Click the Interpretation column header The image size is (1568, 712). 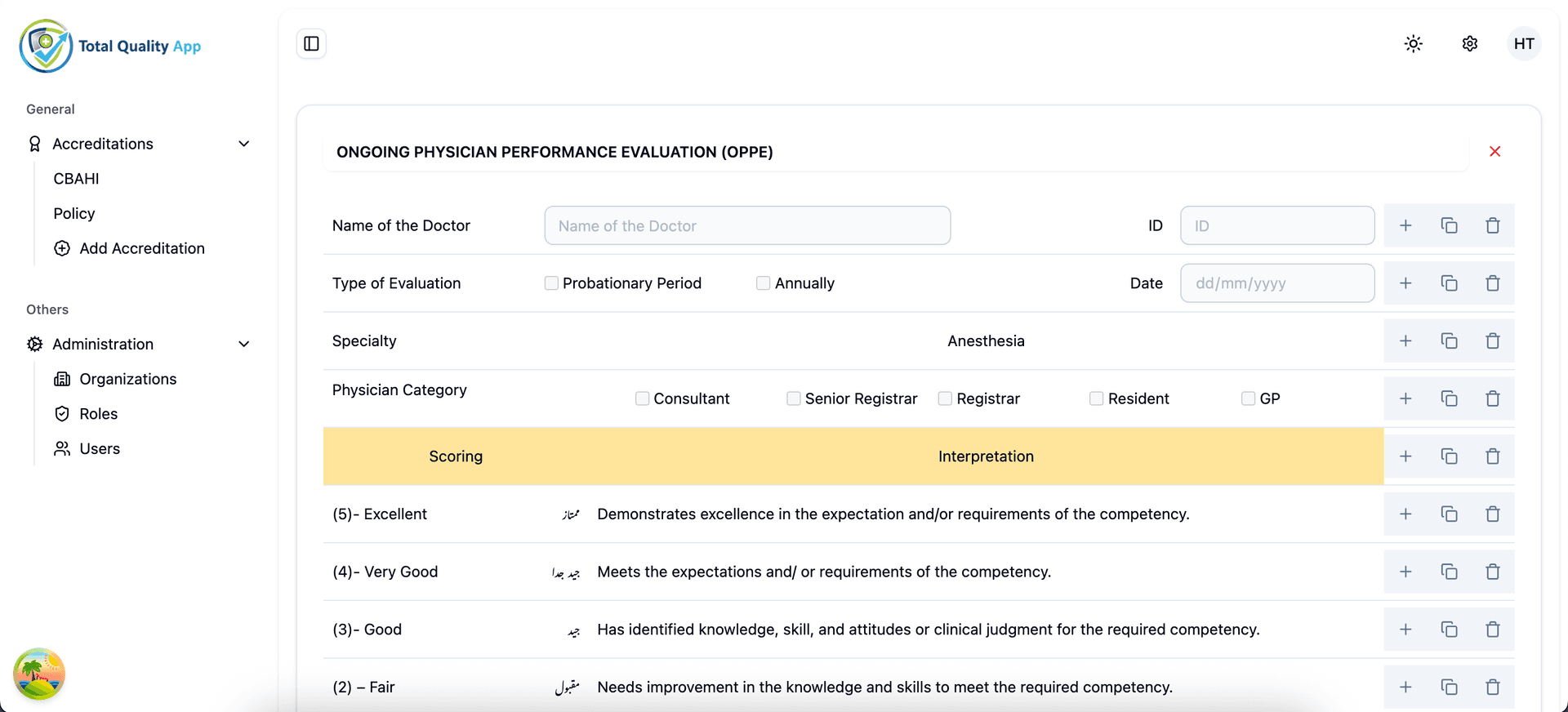[986, 456]
